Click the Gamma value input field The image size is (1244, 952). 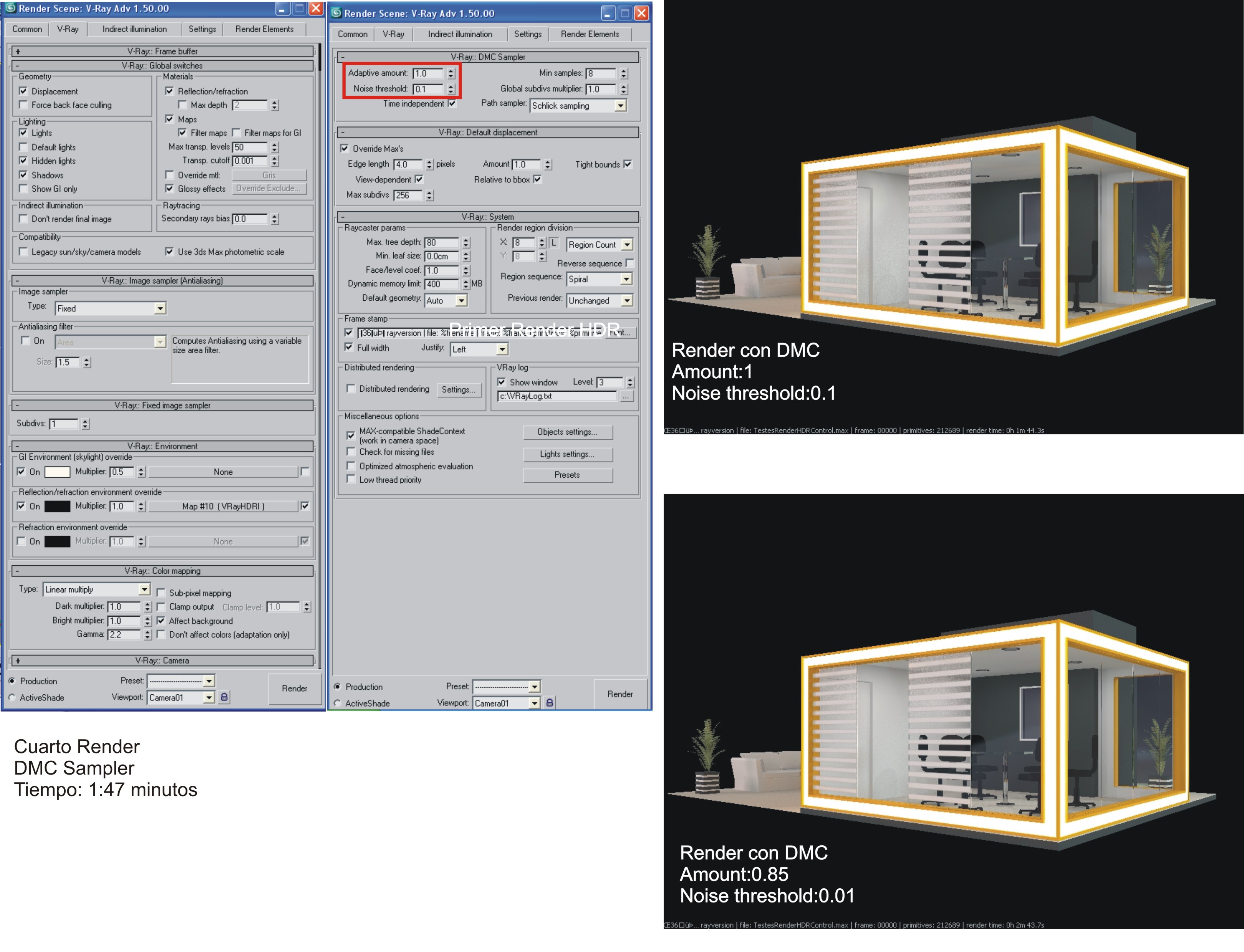124,635
